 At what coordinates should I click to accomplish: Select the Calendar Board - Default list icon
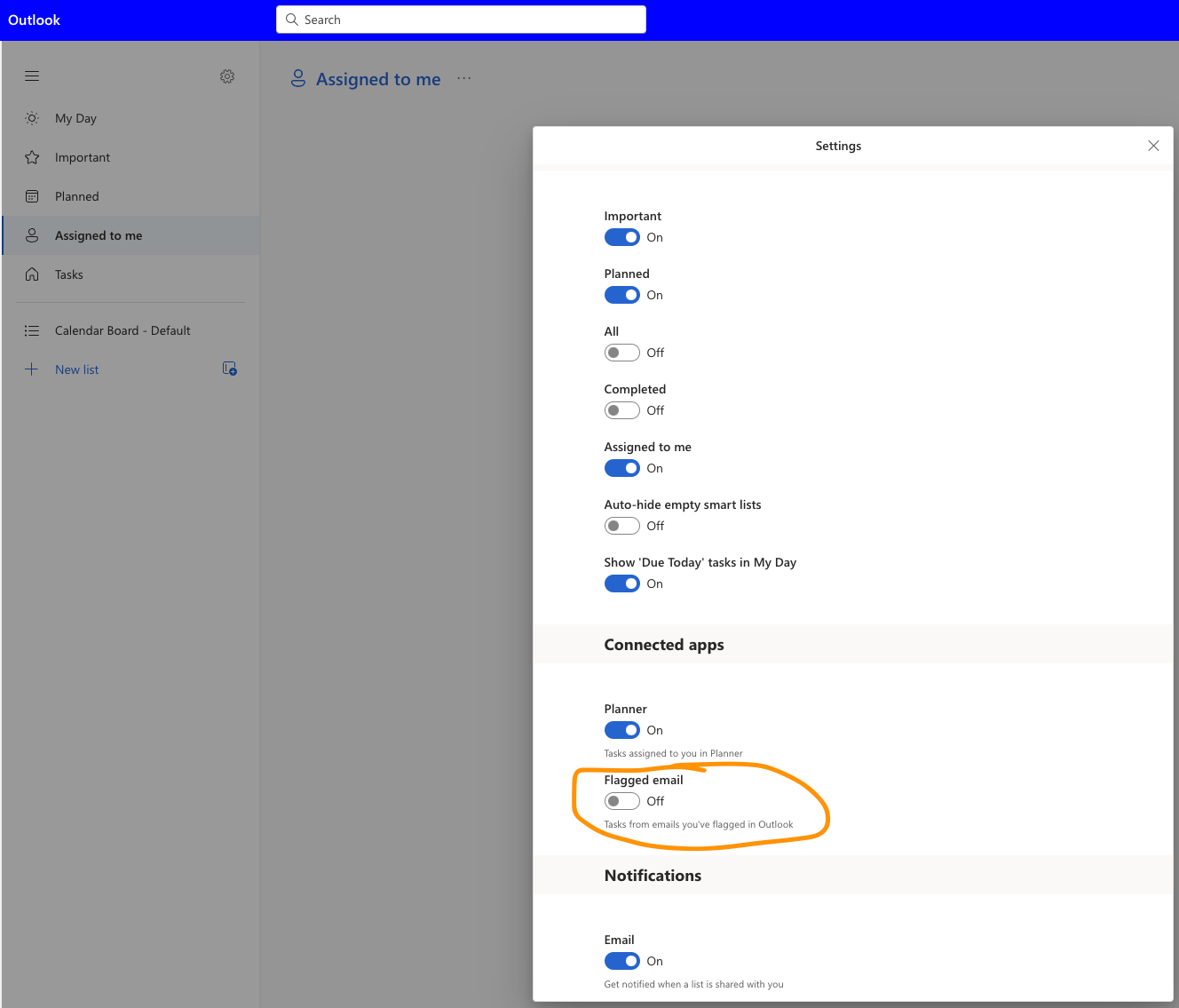click(x=32, y=329)
